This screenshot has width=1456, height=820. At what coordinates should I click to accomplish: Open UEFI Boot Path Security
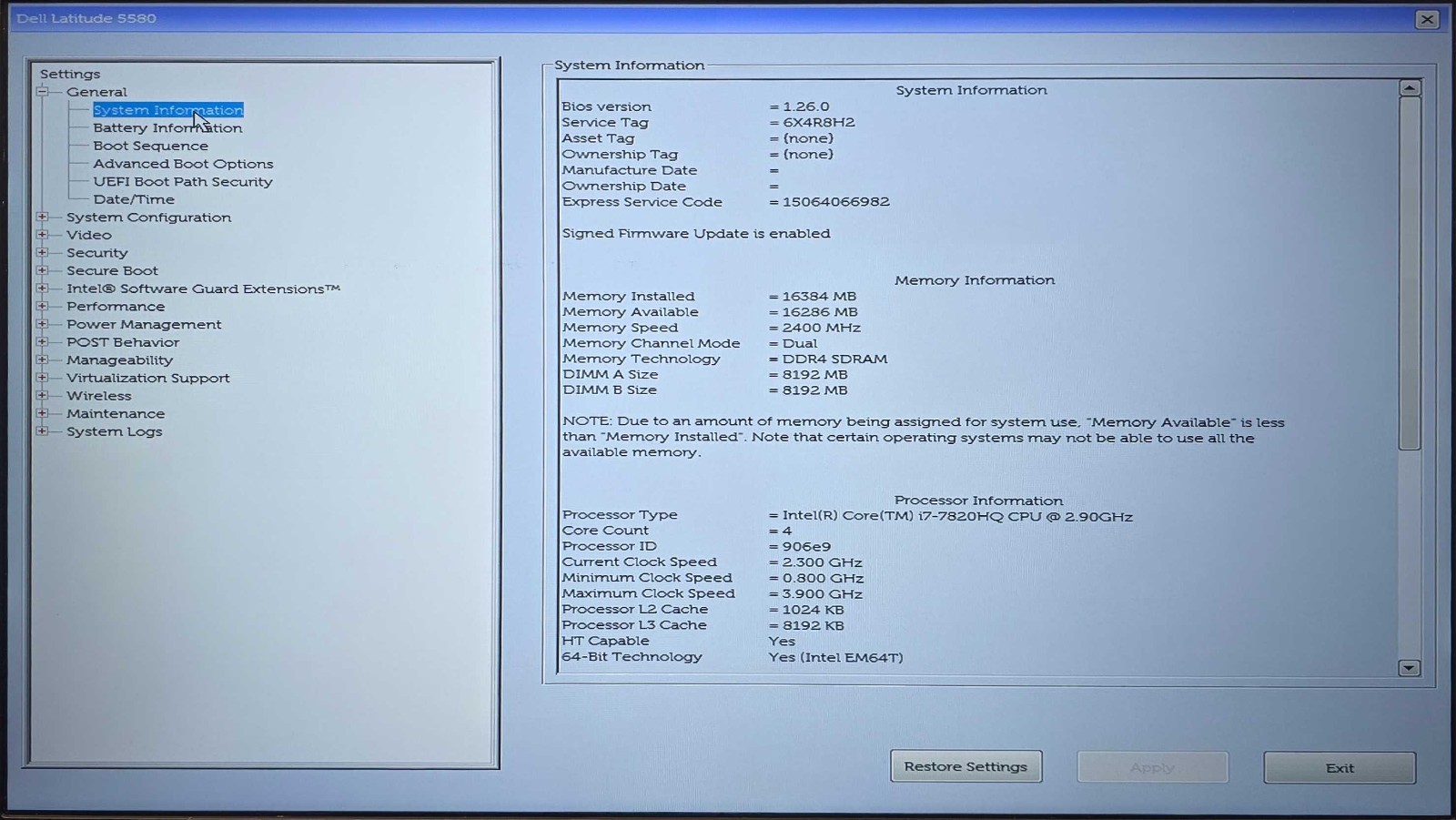pyautogui.click(x=183, y=182)
